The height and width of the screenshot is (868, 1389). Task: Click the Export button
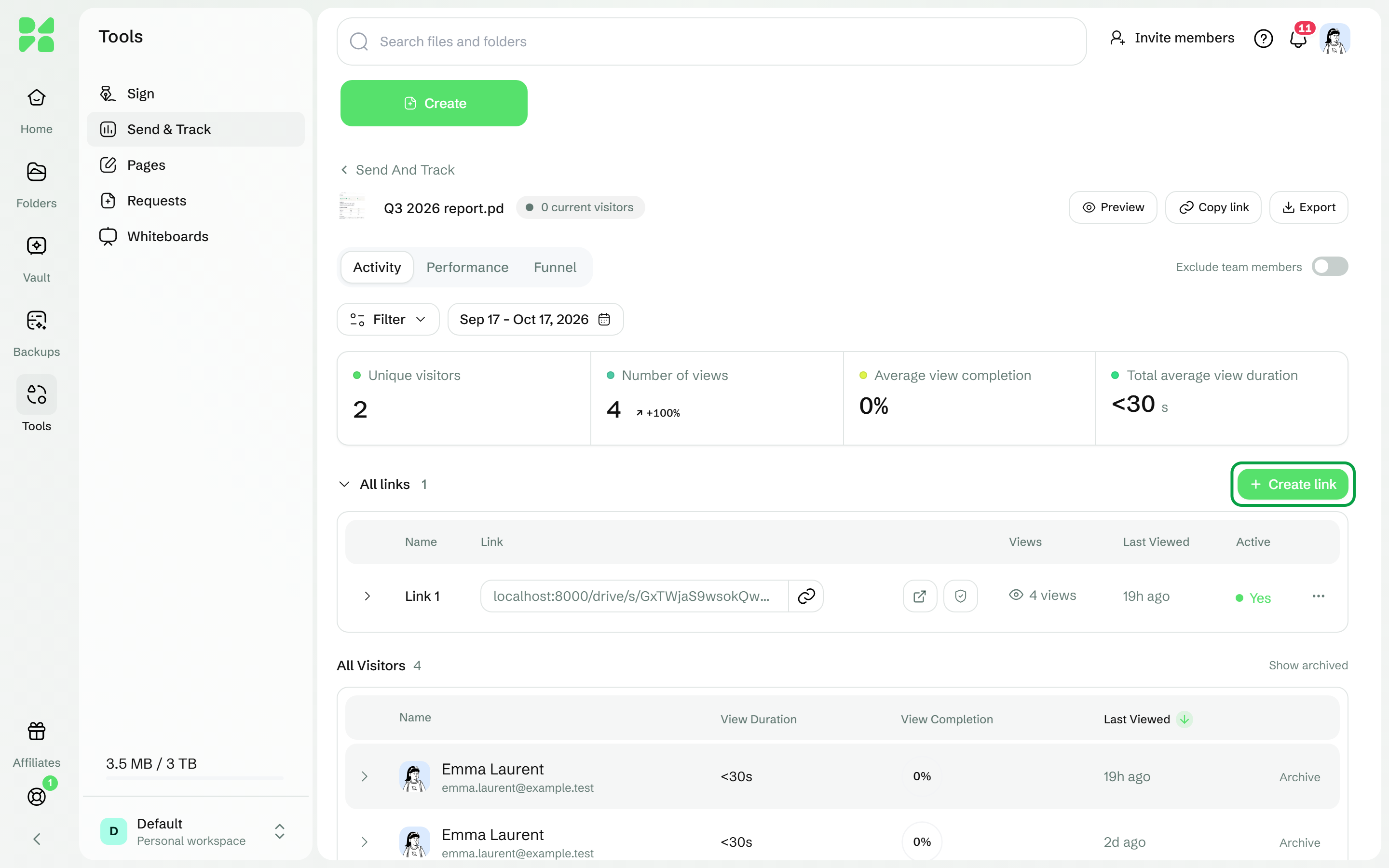click(x=1308, y=207)
